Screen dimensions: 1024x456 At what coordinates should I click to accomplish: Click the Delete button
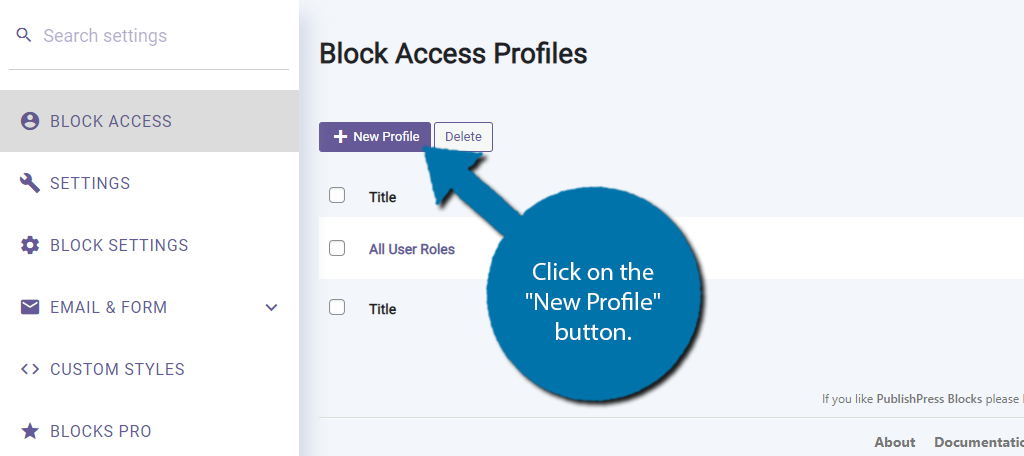[463, 137]
